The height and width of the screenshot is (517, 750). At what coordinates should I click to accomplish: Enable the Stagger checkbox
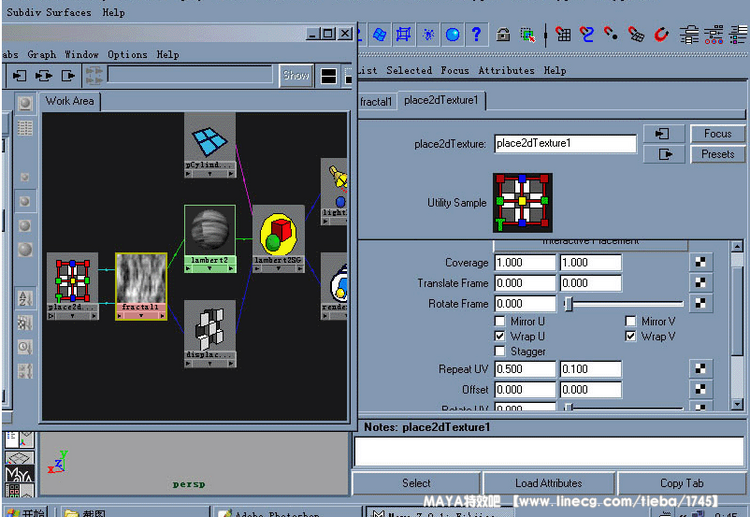(500, 351)
